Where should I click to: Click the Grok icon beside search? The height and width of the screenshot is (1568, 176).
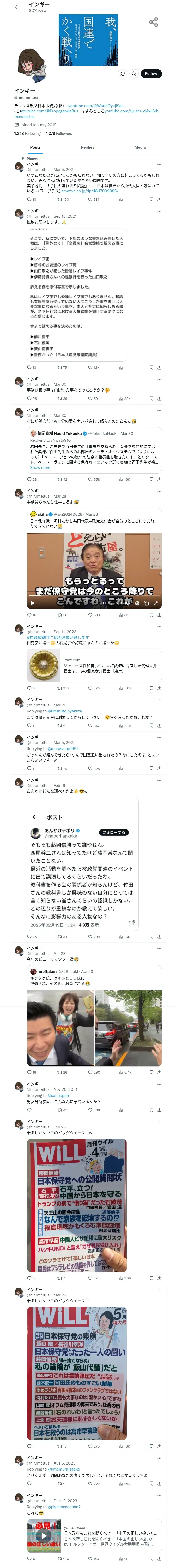pos(123,74)
